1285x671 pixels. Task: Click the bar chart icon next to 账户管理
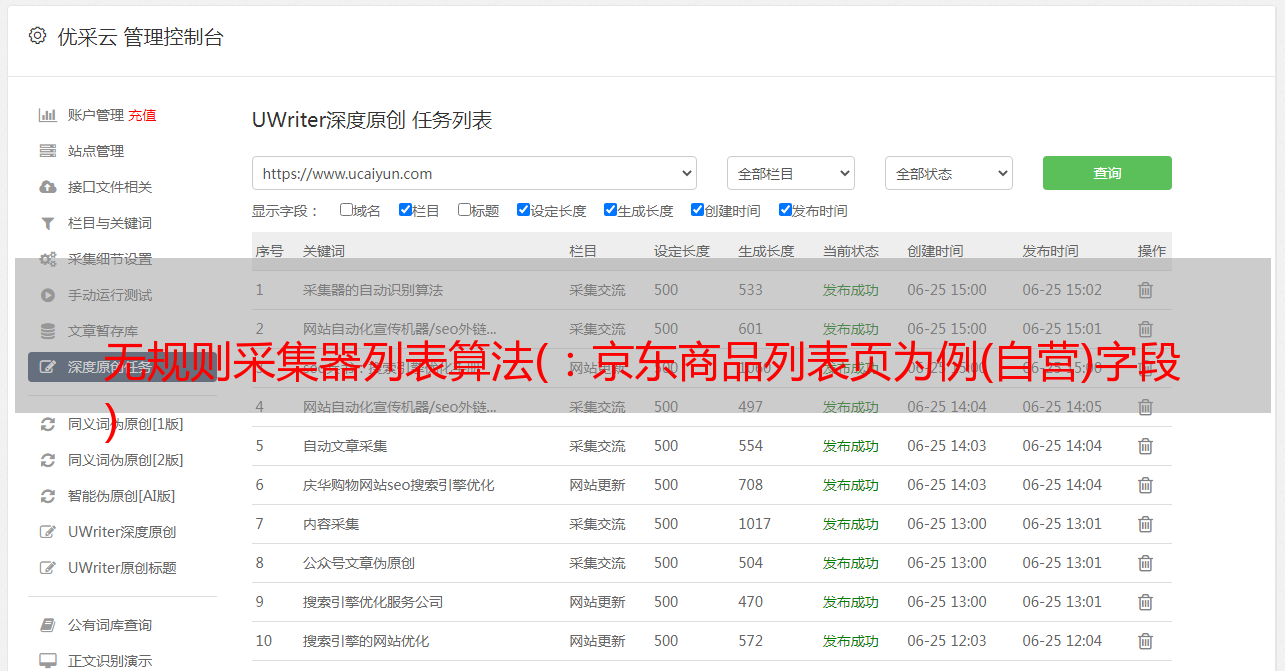coord(47,115)
